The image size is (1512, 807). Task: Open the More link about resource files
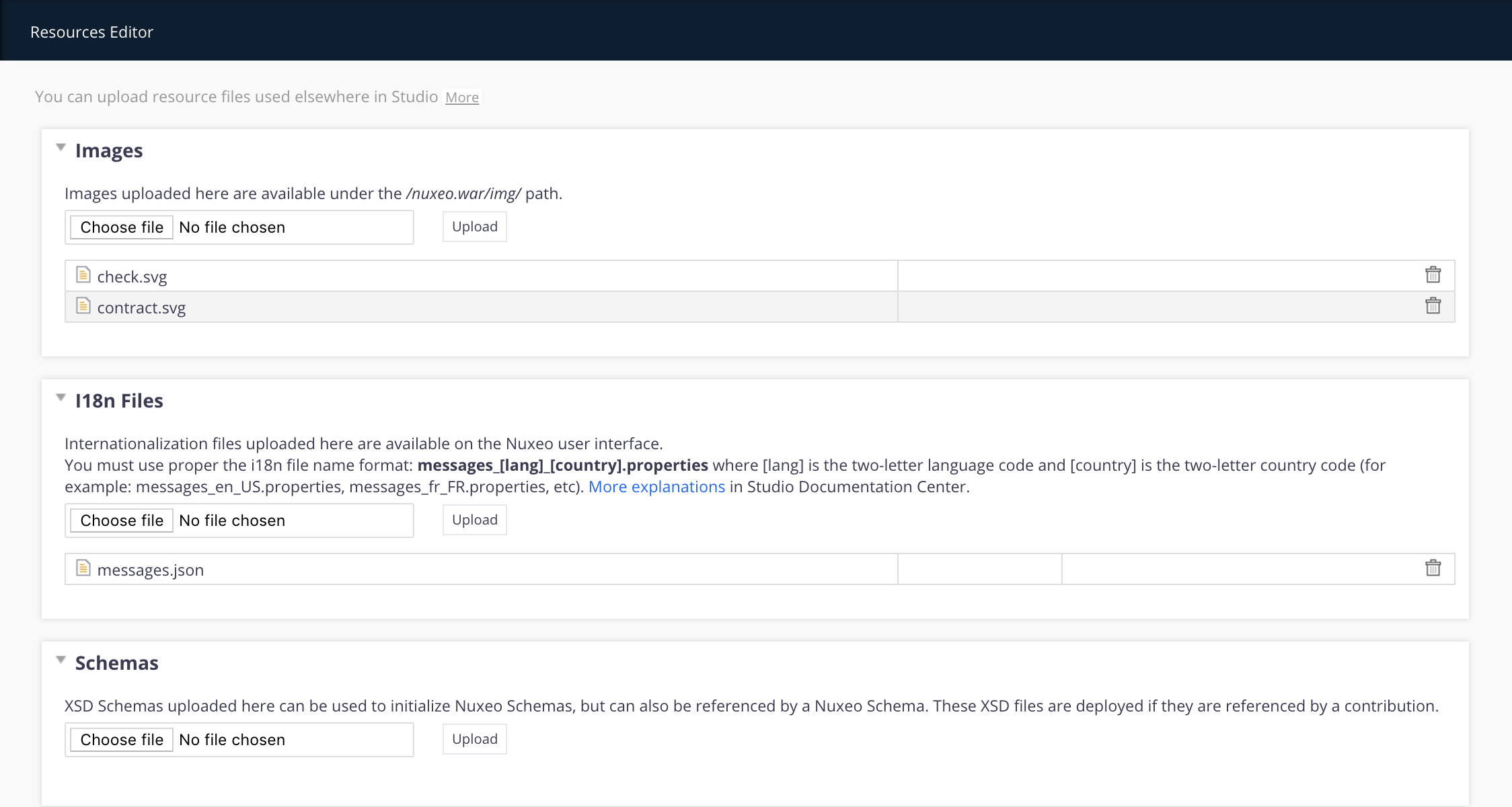(462, 98)
